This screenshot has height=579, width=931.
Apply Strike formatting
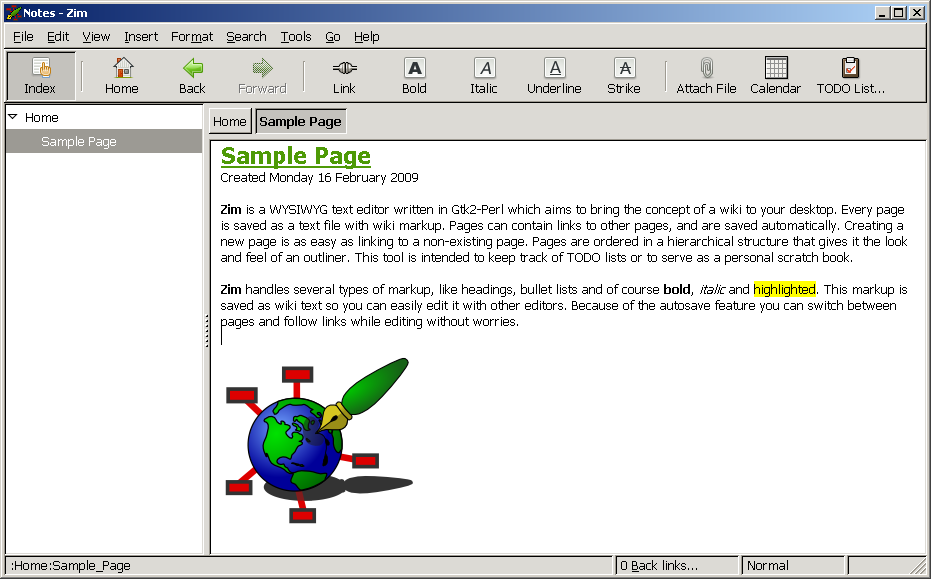[x=624, y=76]
